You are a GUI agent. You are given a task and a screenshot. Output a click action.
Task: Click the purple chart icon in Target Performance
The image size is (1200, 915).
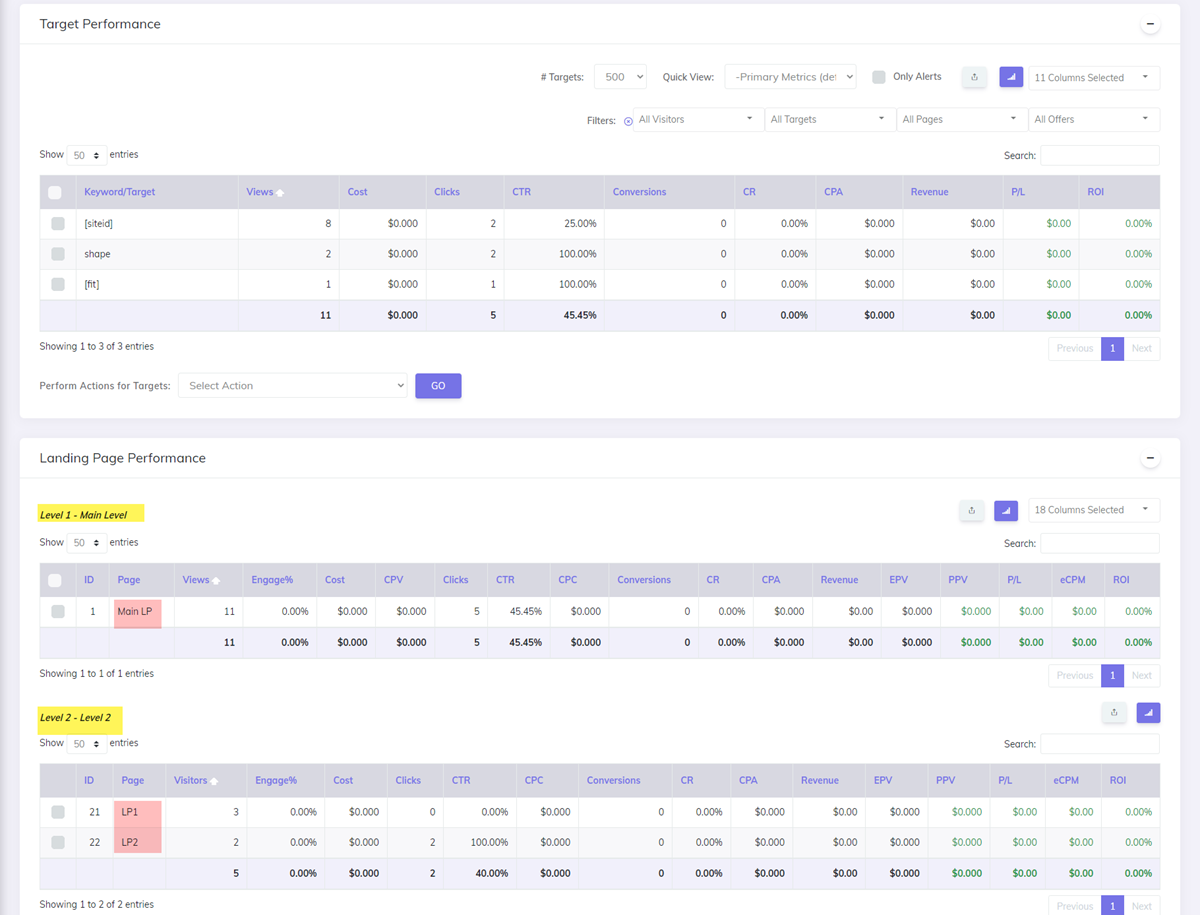point(1011,77)
